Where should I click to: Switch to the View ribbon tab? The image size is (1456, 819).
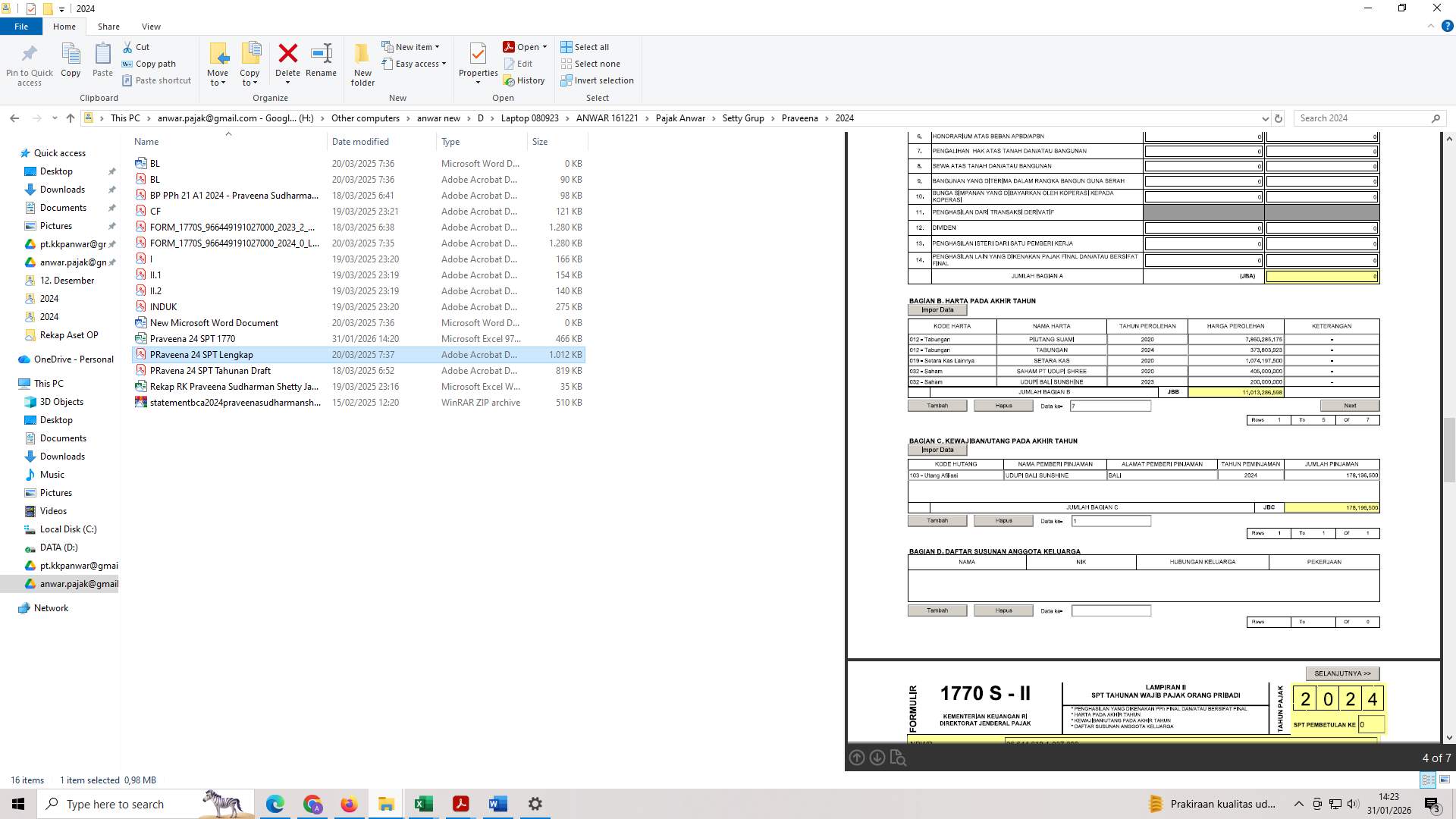click(x=151, y=26)
